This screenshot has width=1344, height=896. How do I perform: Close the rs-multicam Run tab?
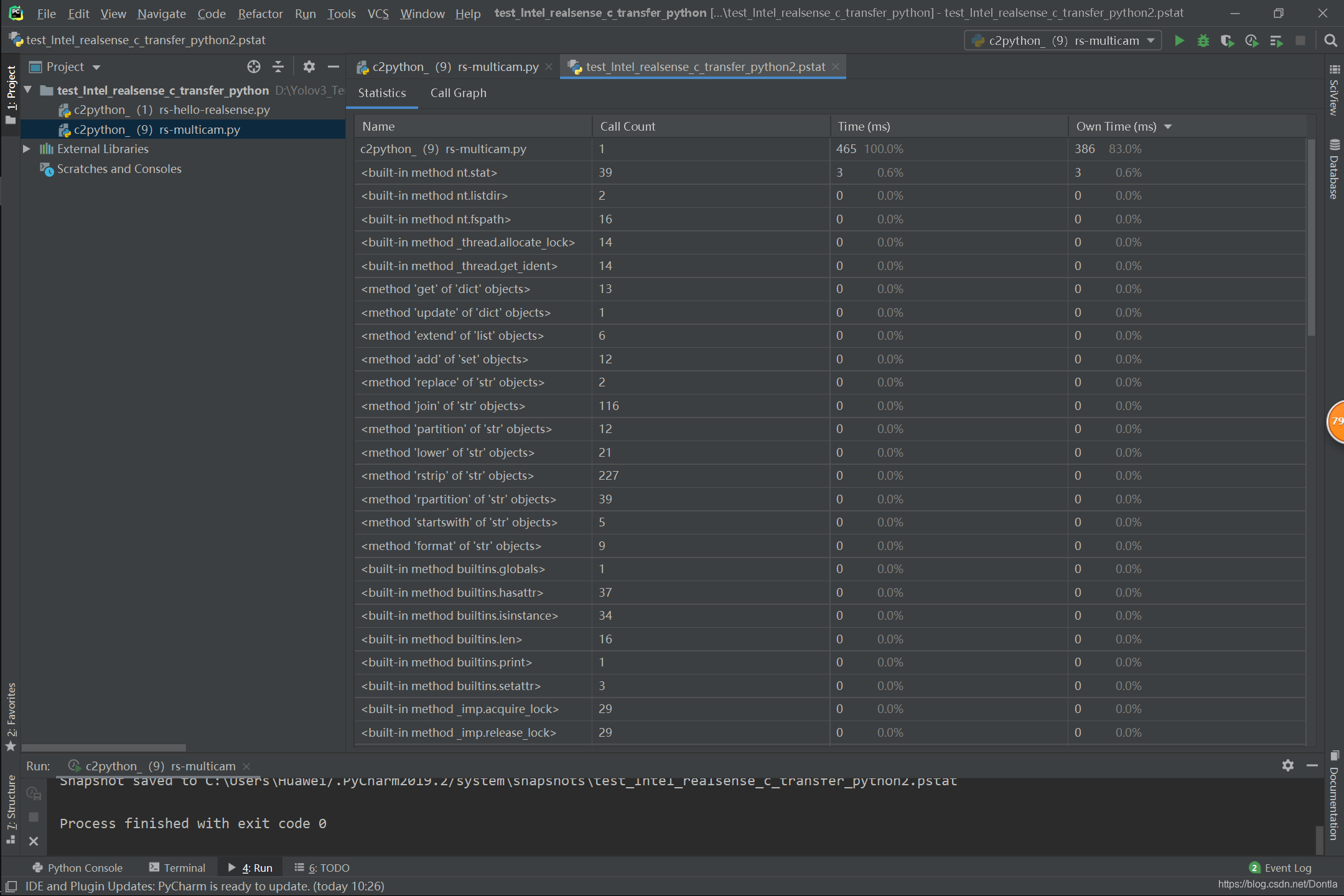click(246, 766)
